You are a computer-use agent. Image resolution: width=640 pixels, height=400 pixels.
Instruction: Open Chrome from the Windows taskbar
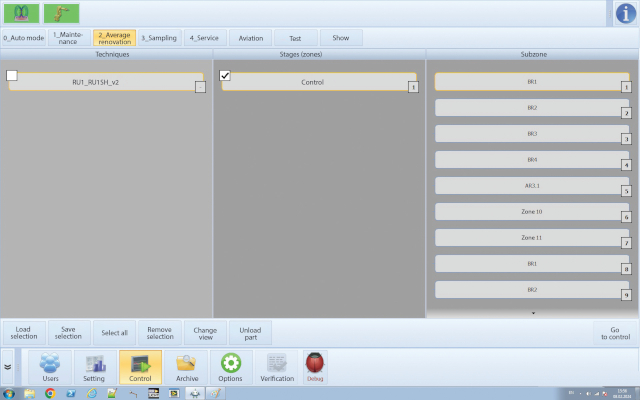[50, 393]
